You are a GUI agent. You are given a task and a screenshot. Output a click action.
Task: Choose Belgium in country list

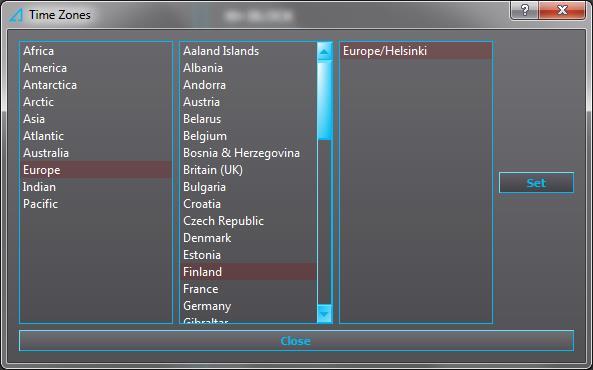point(248,136)
